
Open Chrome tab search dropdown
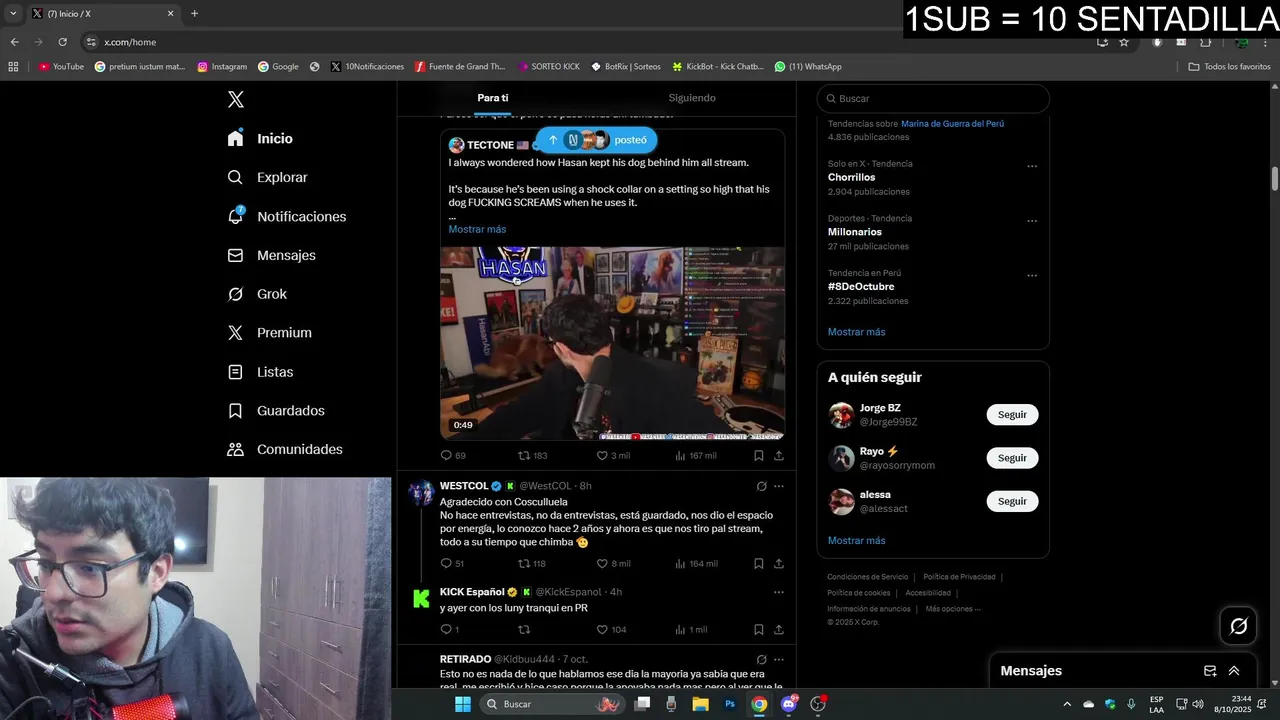coord(13,13)
